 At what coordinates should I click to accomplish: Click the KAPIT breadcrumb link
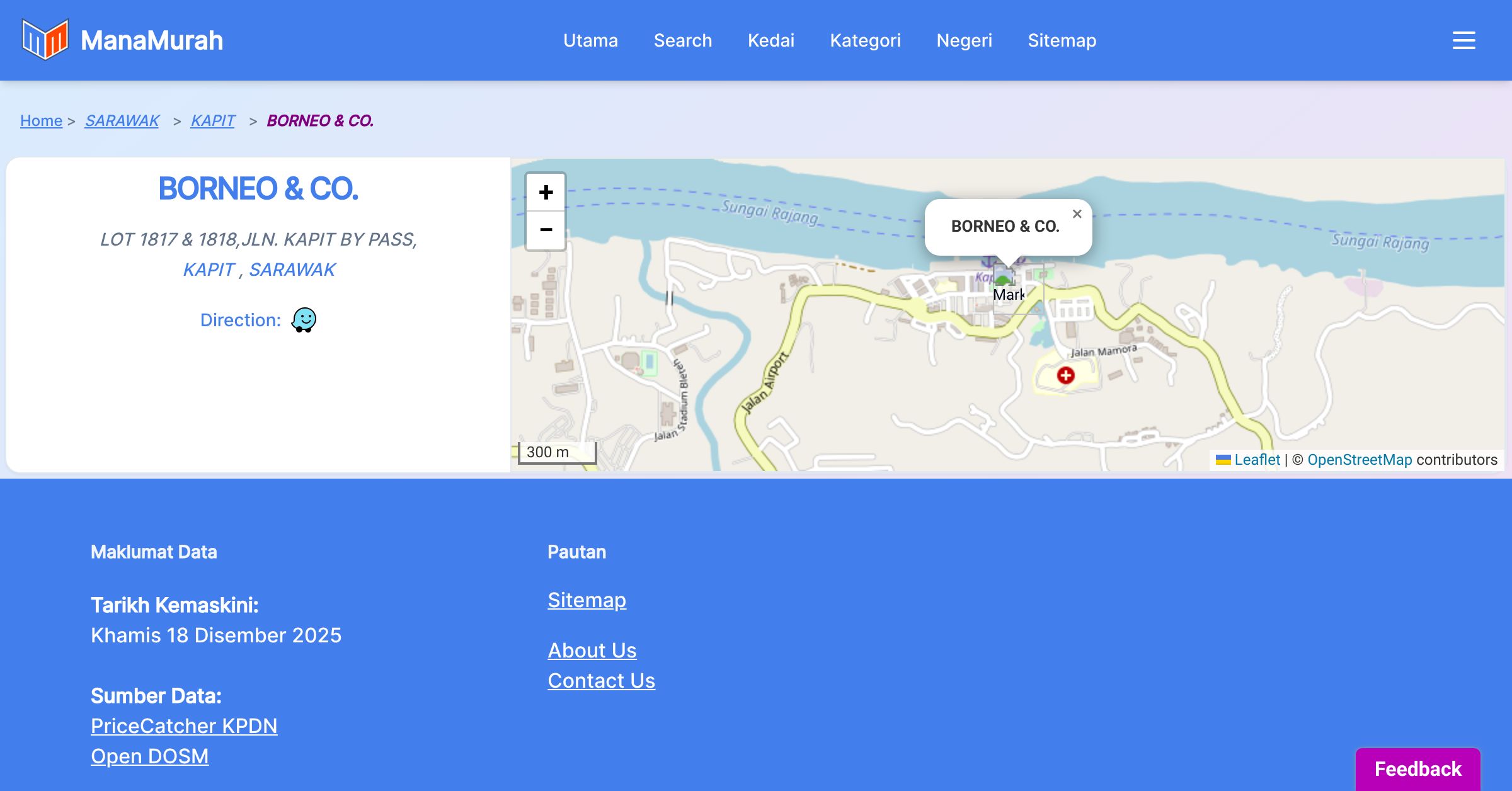[x=213, y=120]
